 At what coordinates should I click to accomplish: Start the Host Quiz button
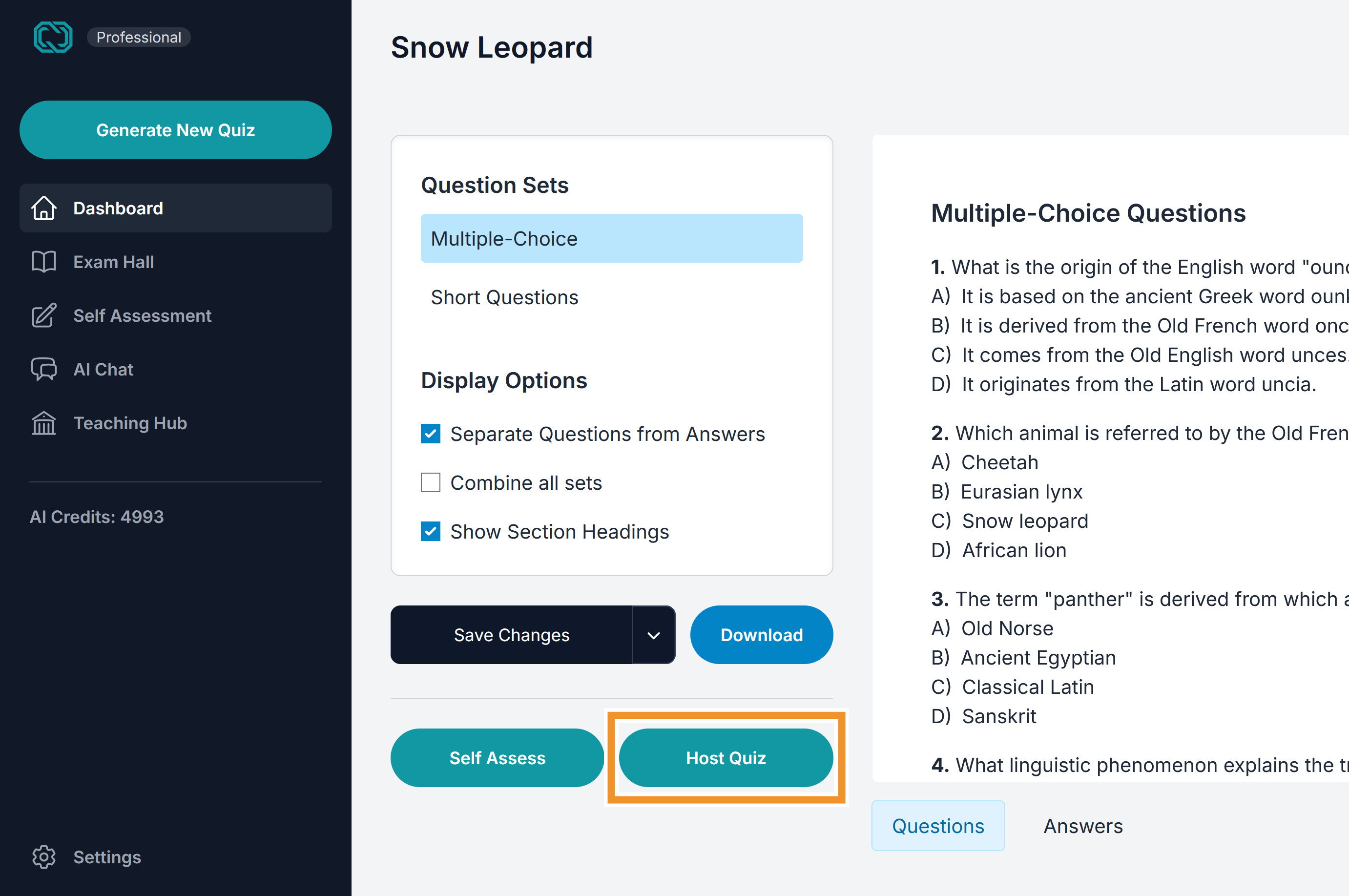point(726,758)
